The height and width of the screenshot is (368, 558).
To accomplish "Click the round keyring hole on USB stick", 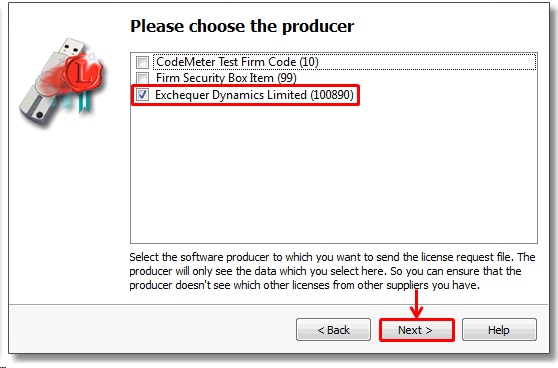I will [40, 115].
